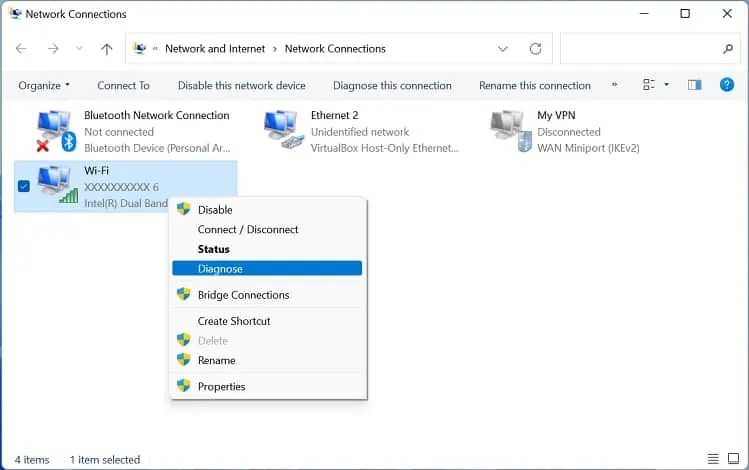The height and width of the screenshot is (470, 749).
Task: Refresh the Network Connections folder
Action: [536, 48]
